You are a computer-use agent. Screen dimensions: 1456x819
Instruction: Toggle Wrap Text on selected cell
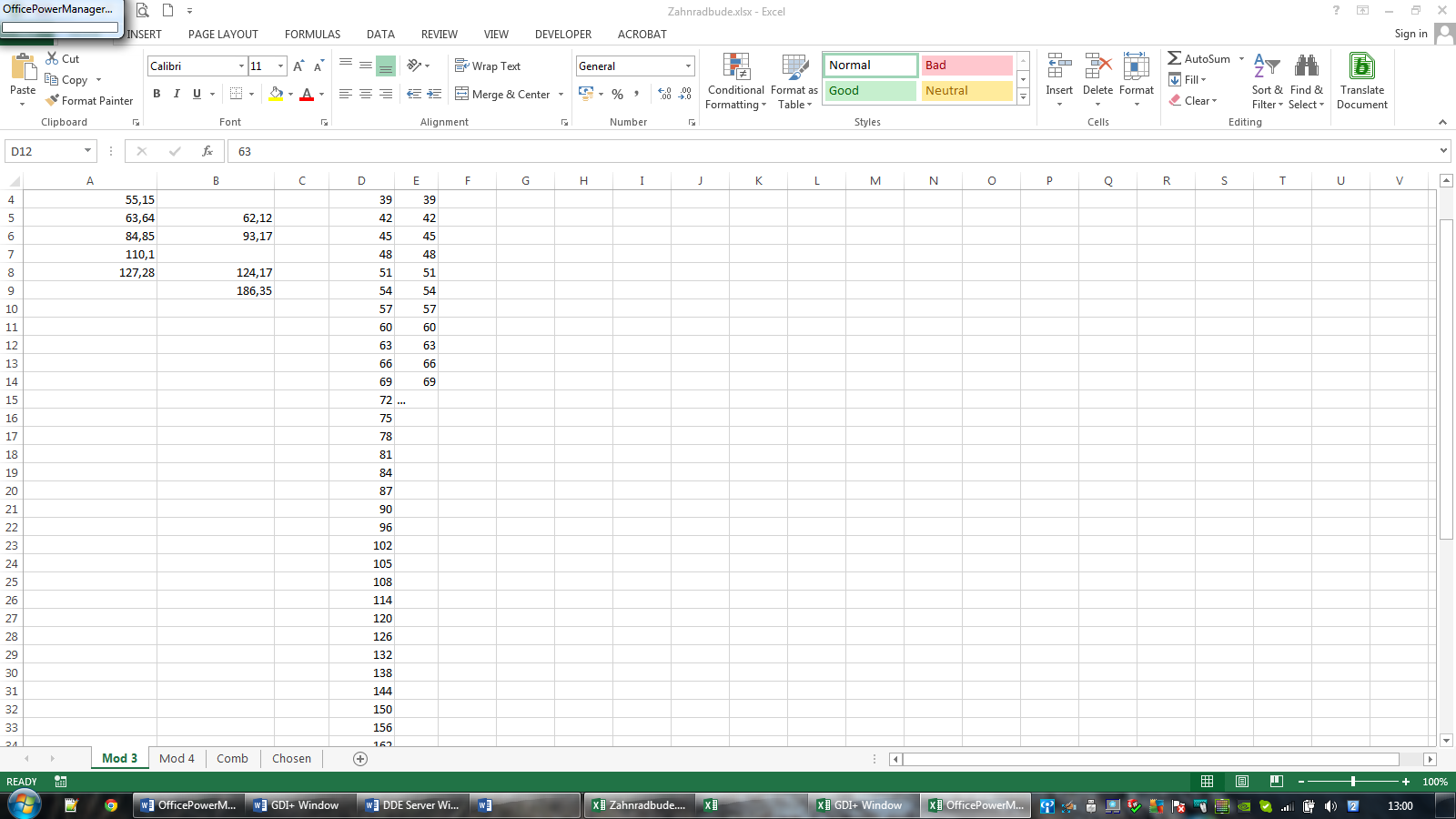click(488, 66)
